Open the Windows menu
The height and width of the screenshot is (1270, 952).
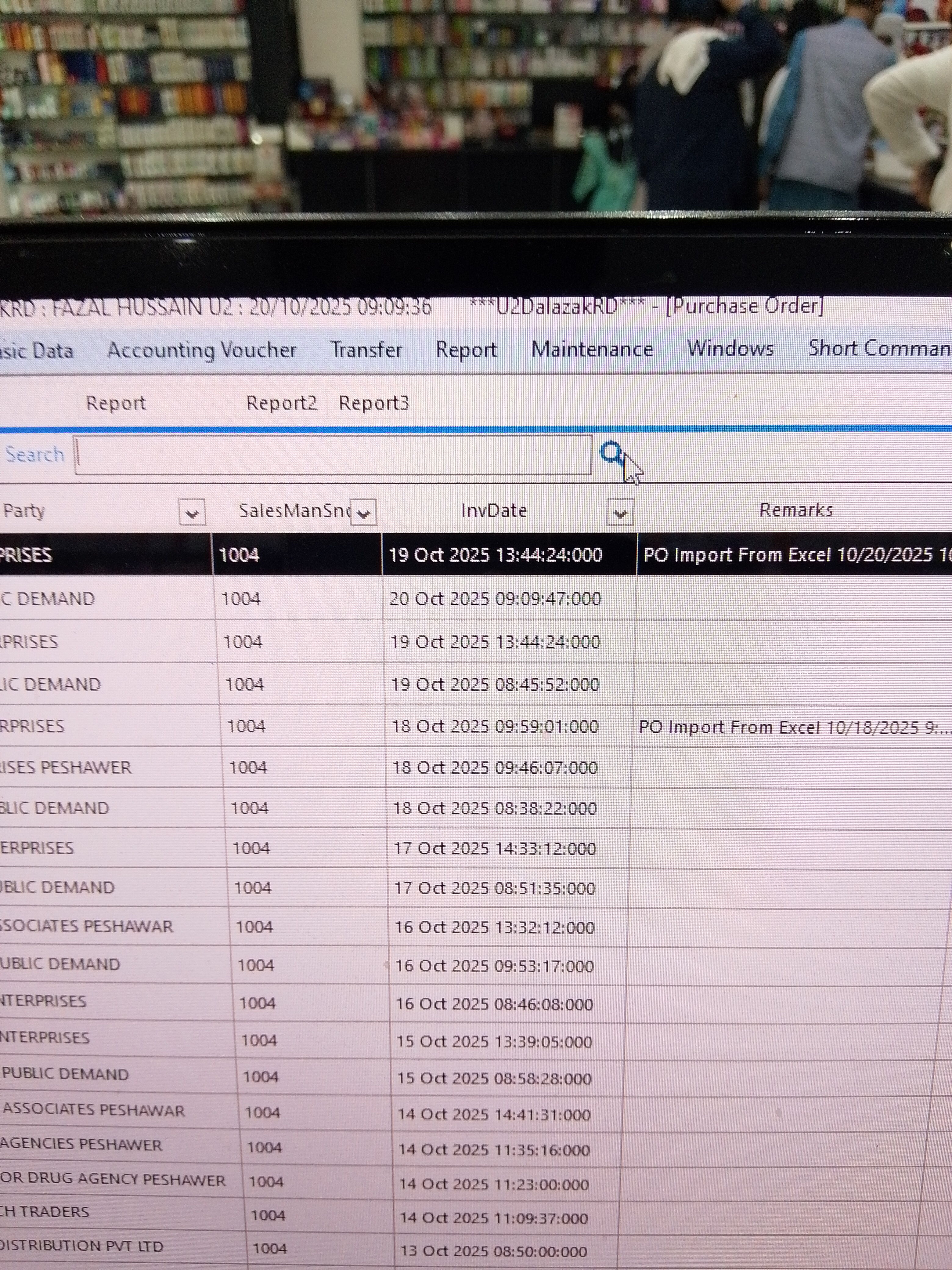(x=730, y=348)
